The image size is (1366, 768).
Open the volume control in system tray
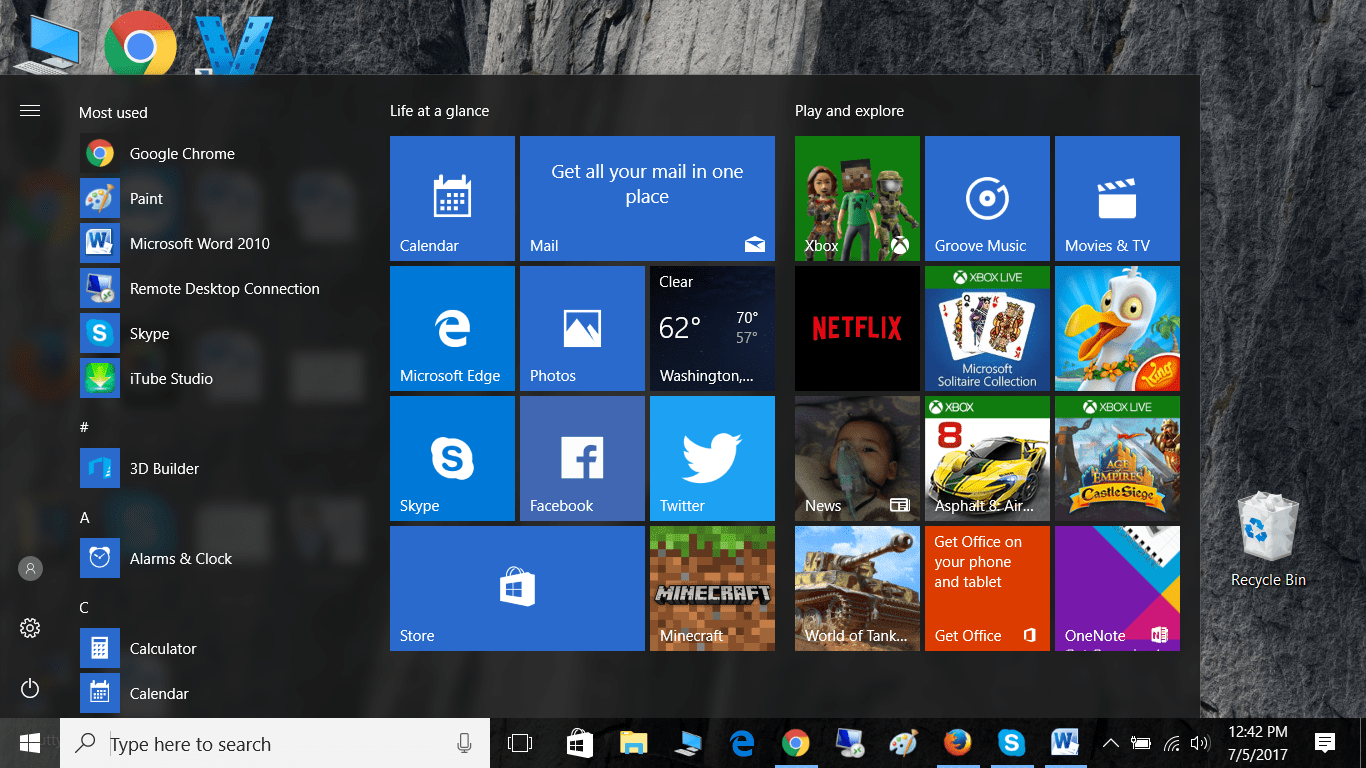1200,743
